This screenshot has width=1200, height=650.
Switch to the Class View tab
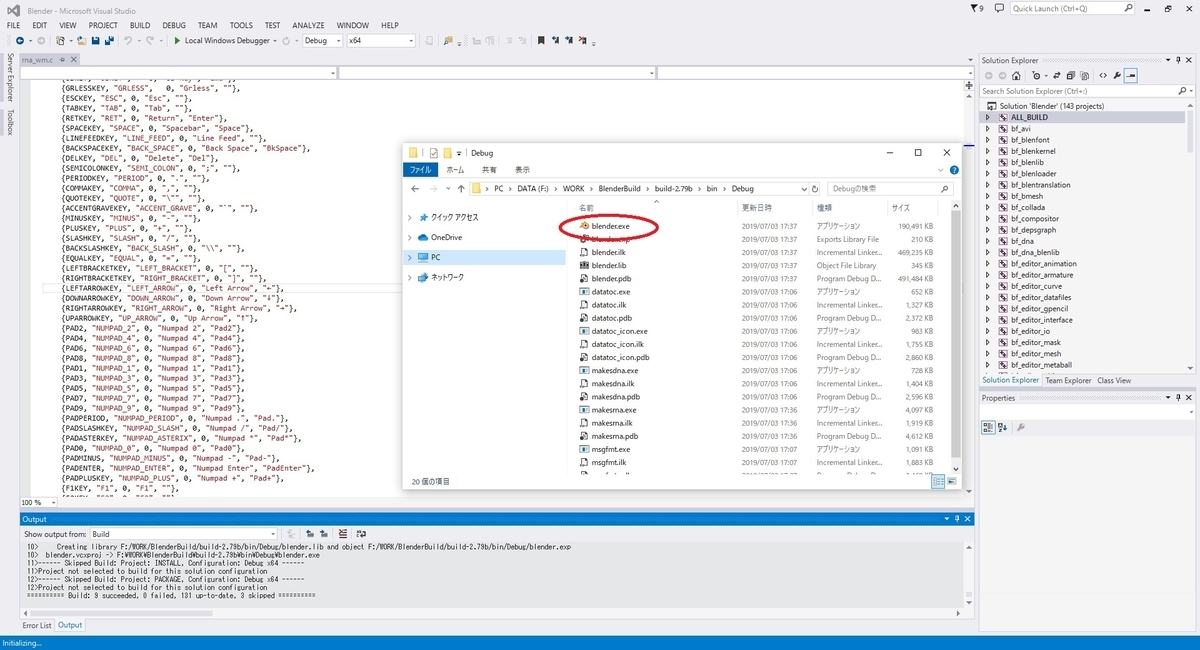(x=1114, y=380)
